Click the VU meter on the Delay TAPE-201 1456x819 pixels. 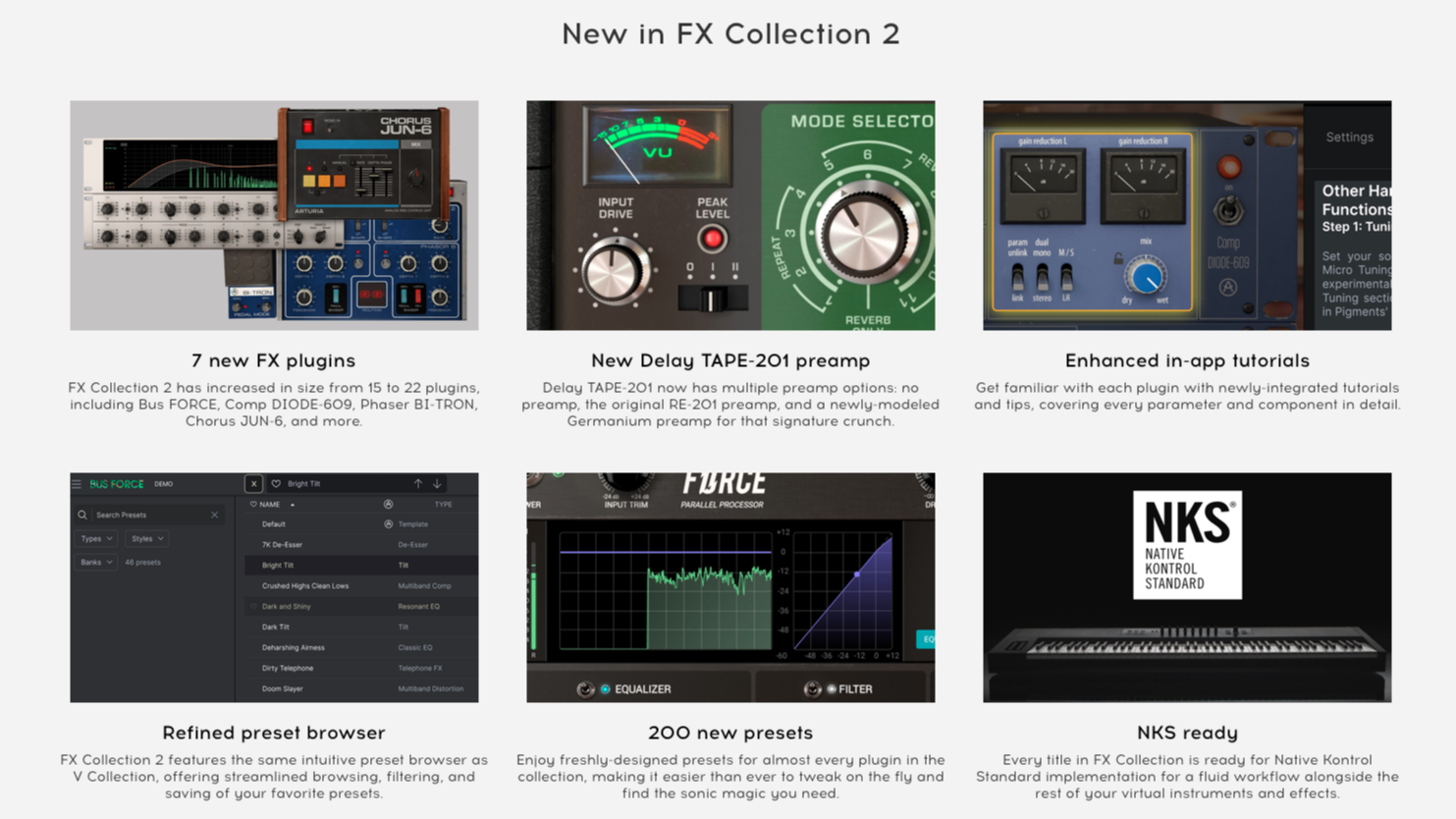pos(657,144)
